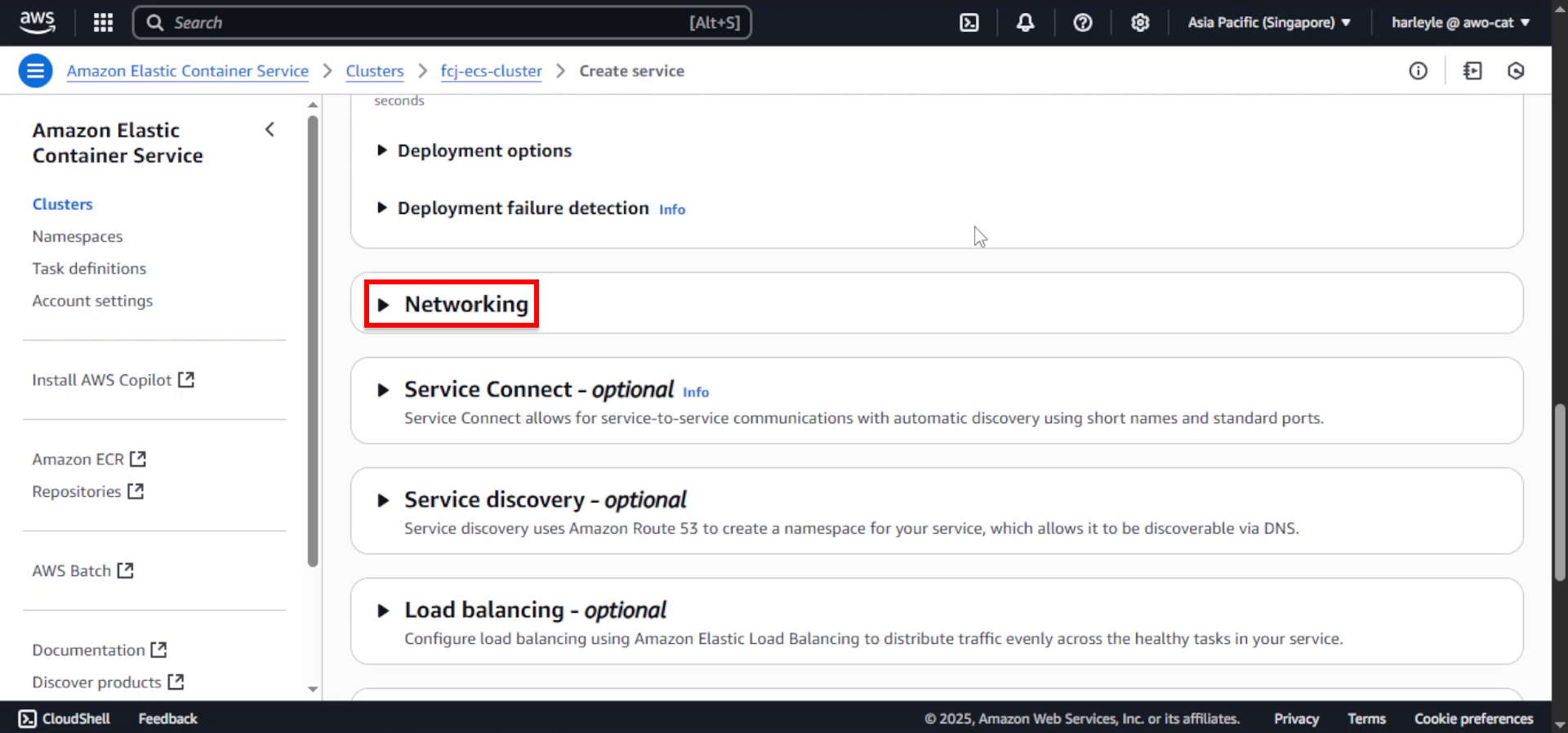Open the Repositories sidebar link

77,491
